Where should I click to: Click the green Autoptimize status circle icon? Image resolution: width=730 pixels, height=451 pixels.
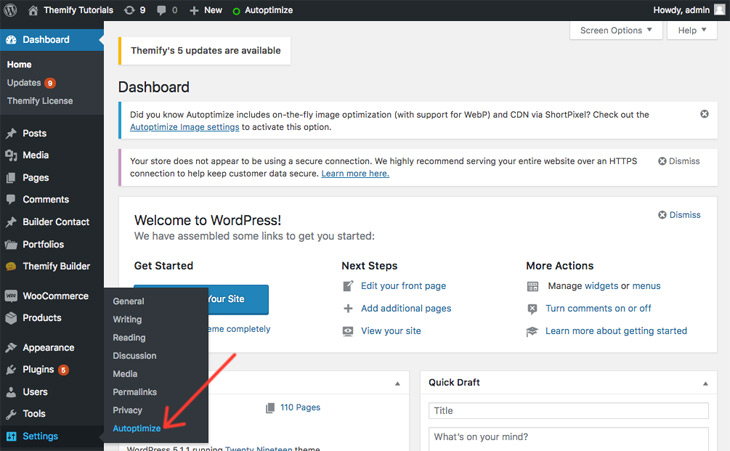coord(236,11)
